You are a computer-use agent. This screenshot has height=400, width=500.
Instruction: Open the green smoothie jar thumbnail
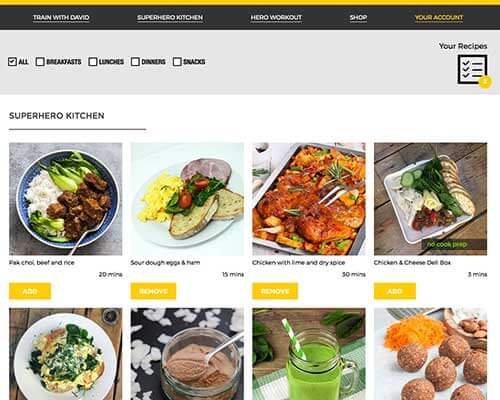tap(309, 354)
